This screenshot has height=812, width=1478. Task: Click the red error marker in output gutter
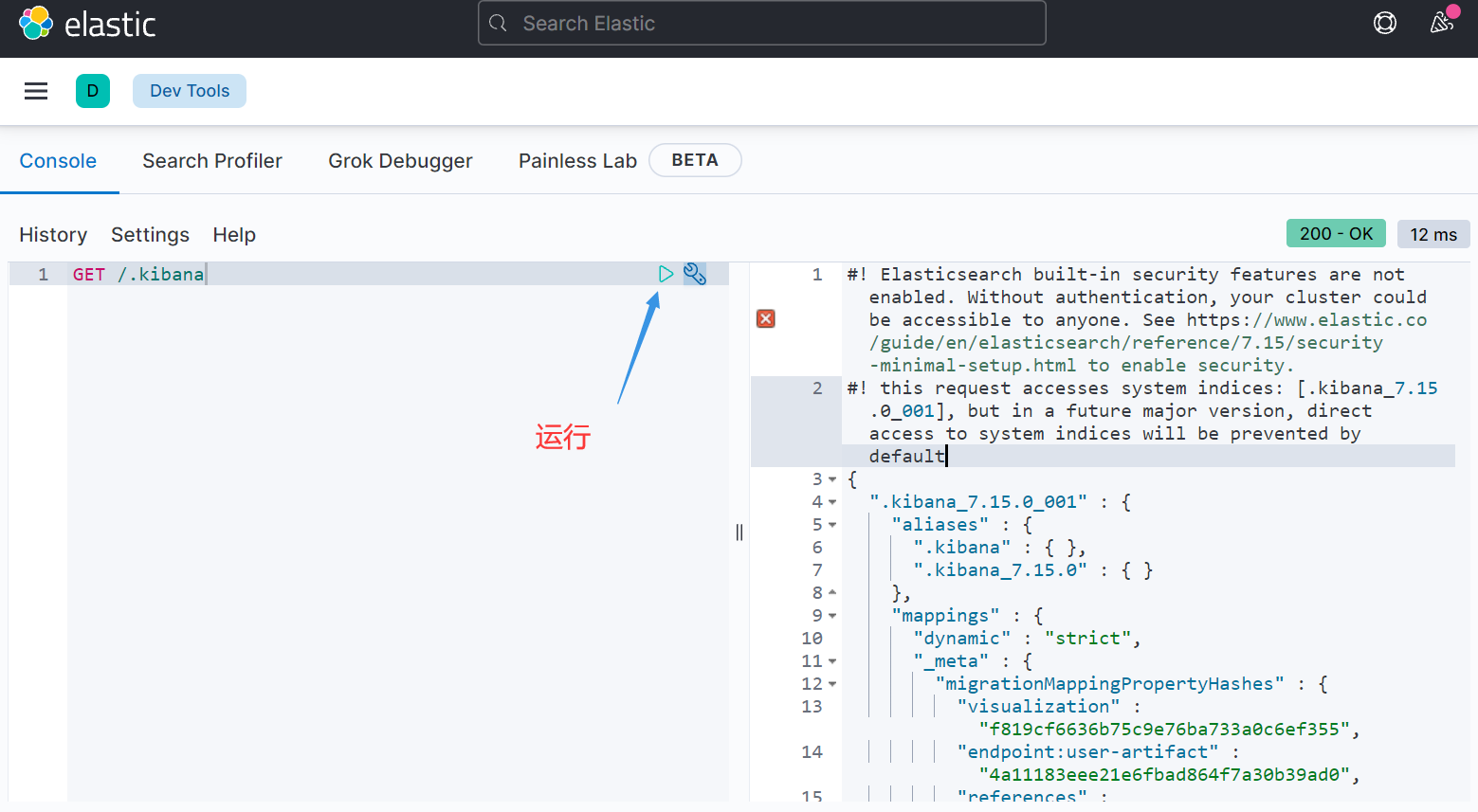coord(766,319)
